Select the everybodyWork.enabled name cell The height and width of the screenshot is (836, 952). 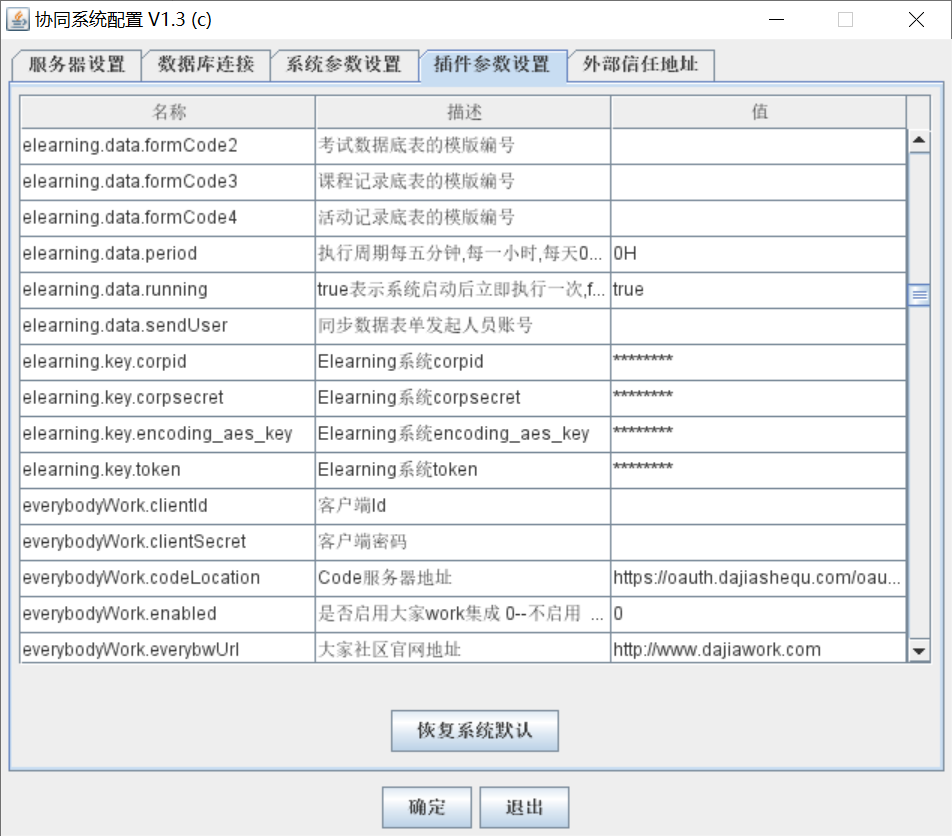(x=168, y=614)
